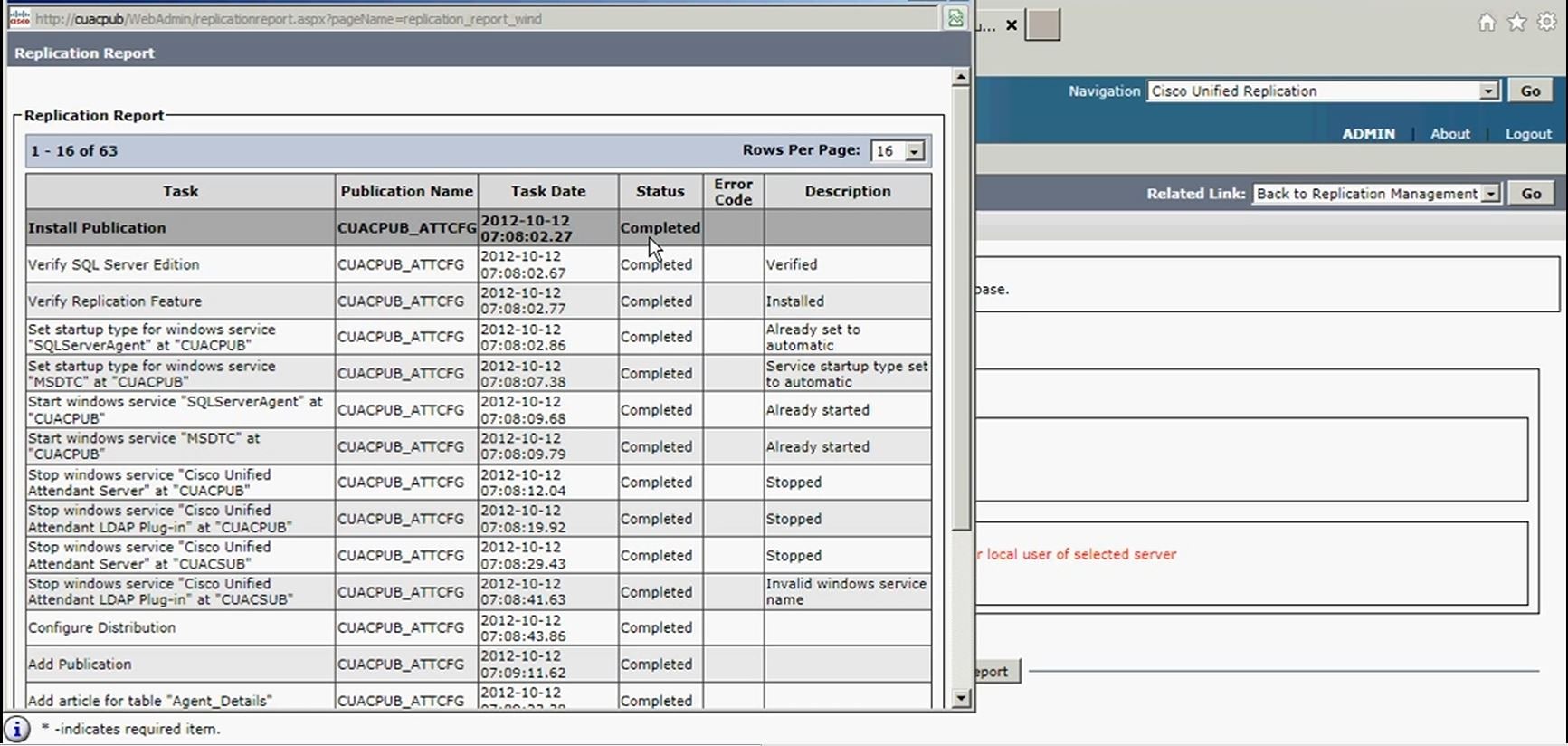
Task: Click the Publication Name column header
Action: pos(407,192)
